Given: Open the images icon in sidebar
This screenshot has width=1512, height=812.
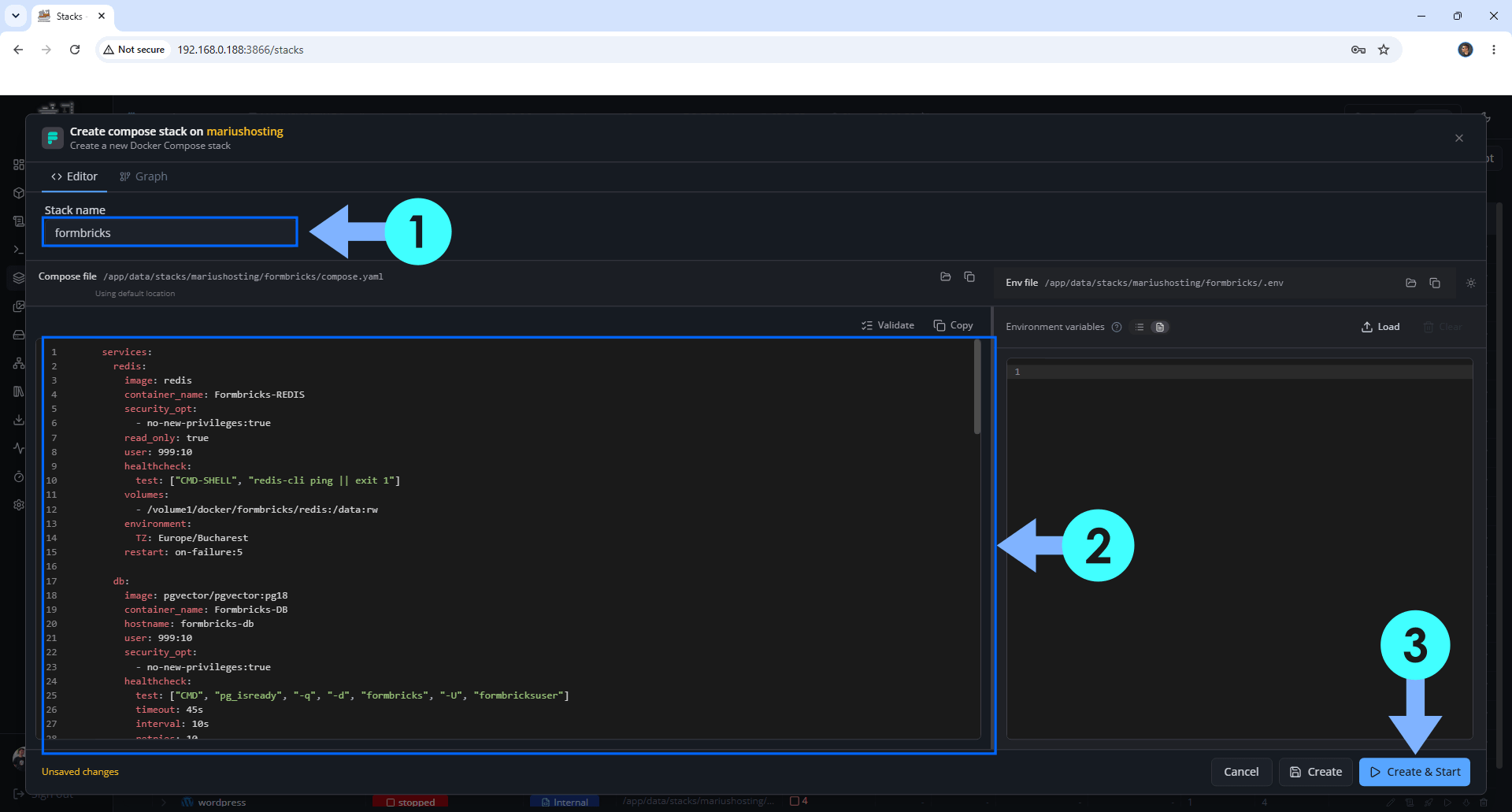Looking at the screenshot, I should (x=18, y=306).
